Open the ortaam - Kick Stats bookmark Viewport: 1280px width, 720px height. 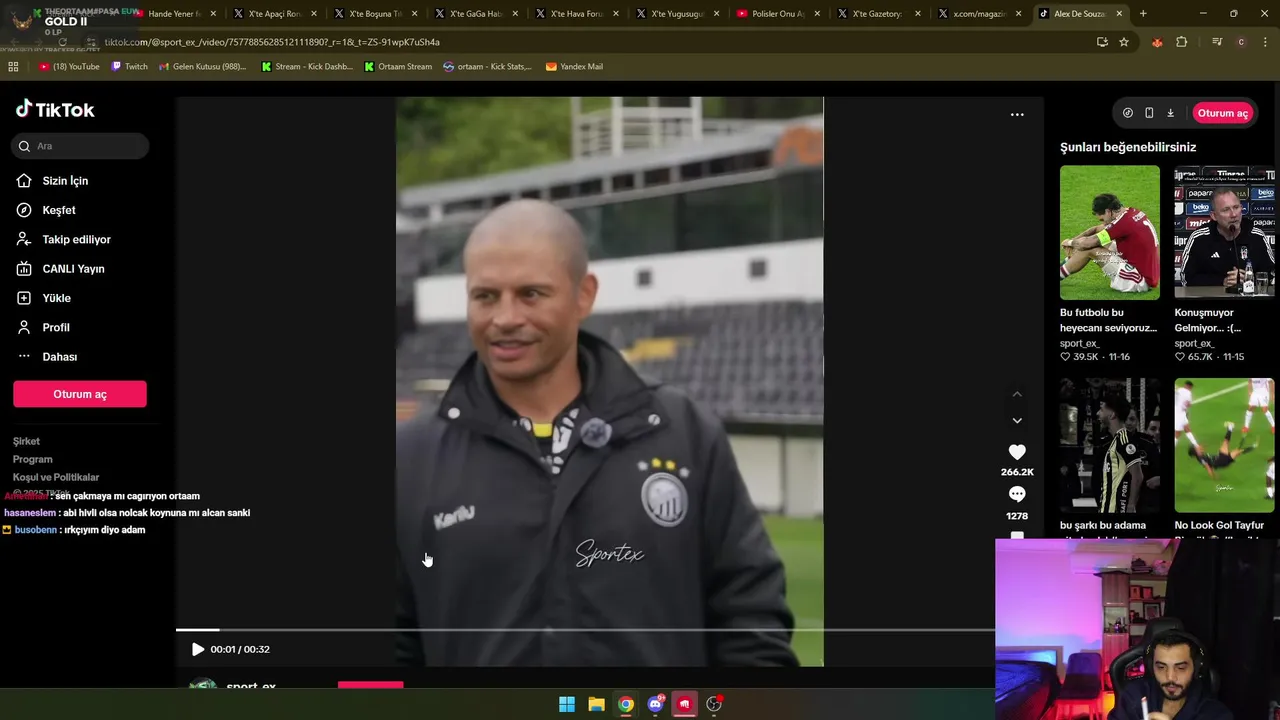click(487, 67)
